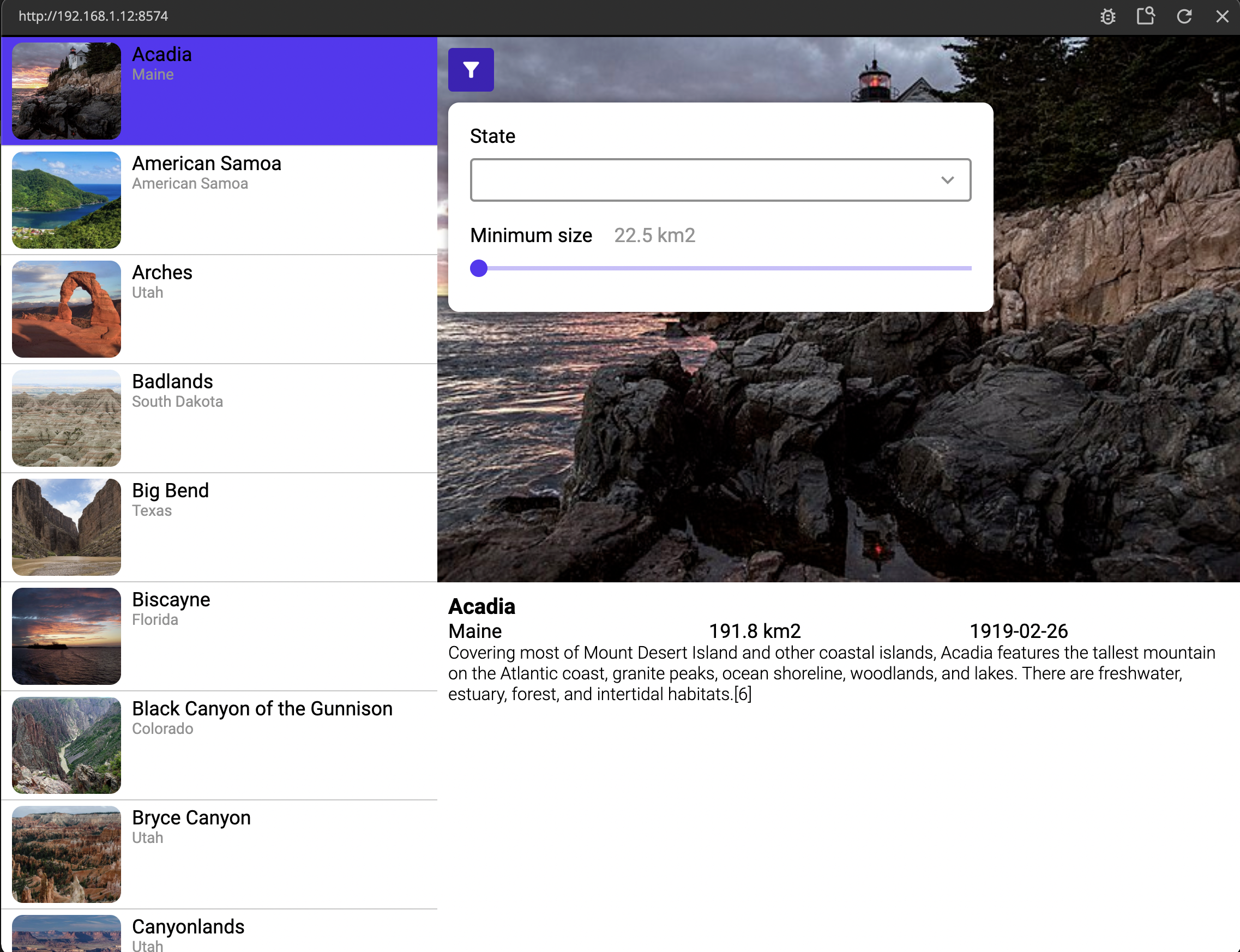Click the bold Acadia heading in details
Image resolution: width=1240 pixels, height=952 pixels.
click(481, 606)
